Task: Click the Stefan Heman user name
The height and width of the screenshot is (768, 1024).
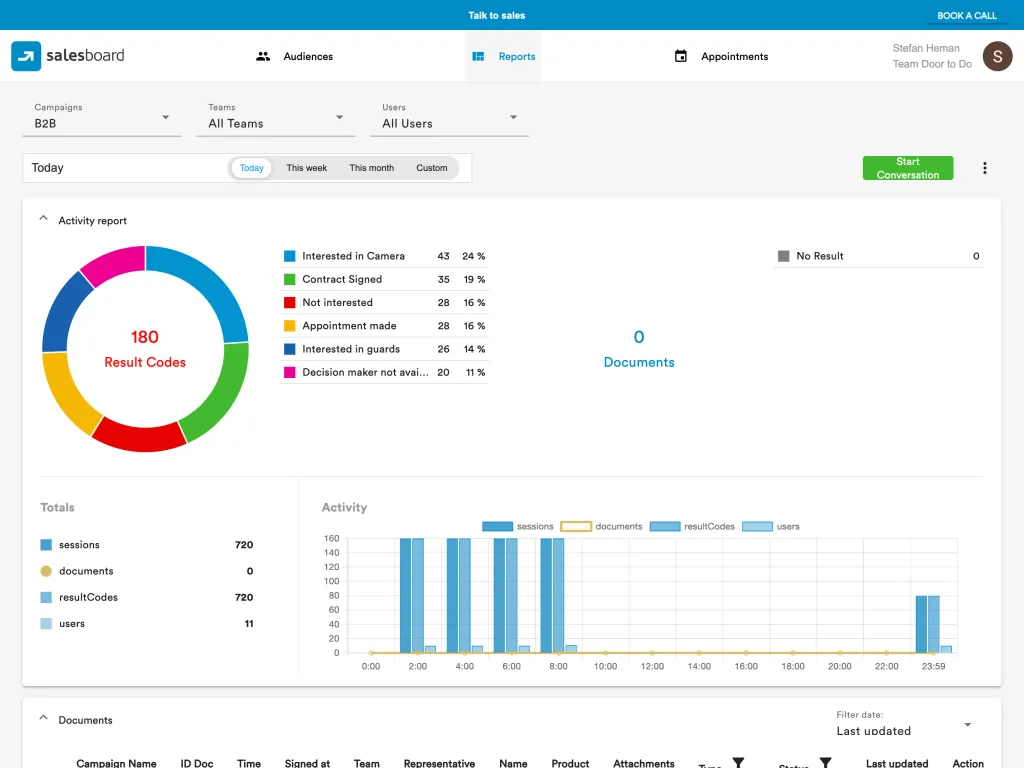Action: [x=926, y=48]
